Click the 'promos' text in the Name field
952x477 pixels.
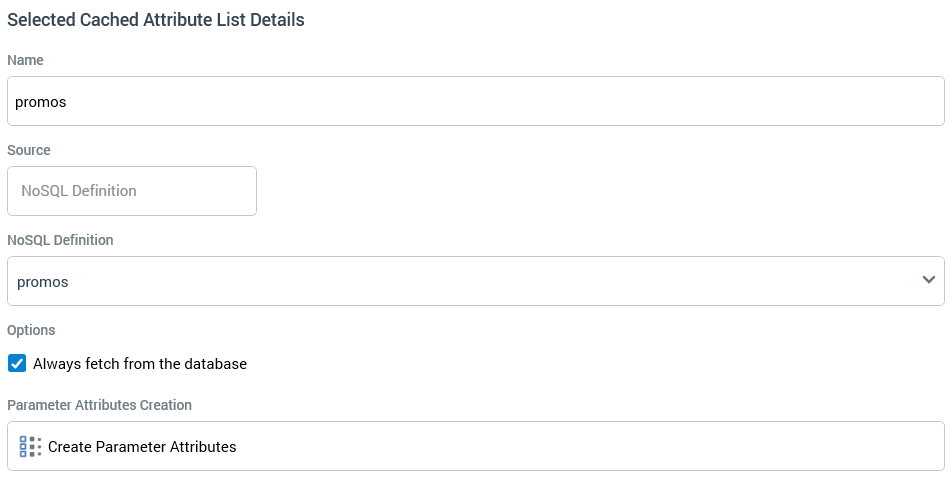(x=41, y=102)
